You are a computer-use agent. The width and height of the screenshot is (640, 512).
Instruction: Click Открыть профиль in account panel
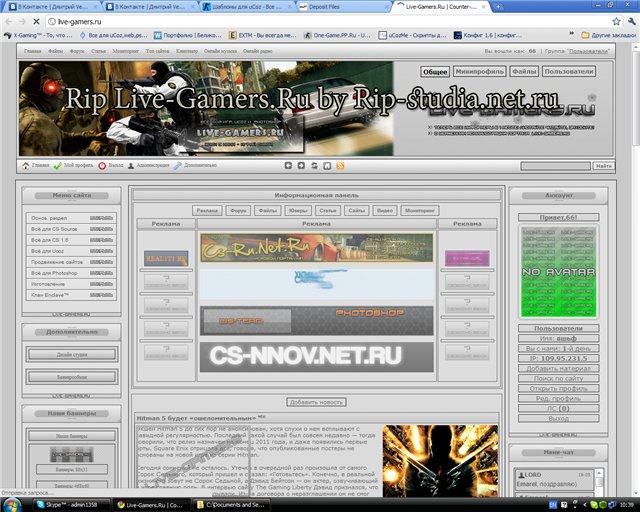point(558,388)
